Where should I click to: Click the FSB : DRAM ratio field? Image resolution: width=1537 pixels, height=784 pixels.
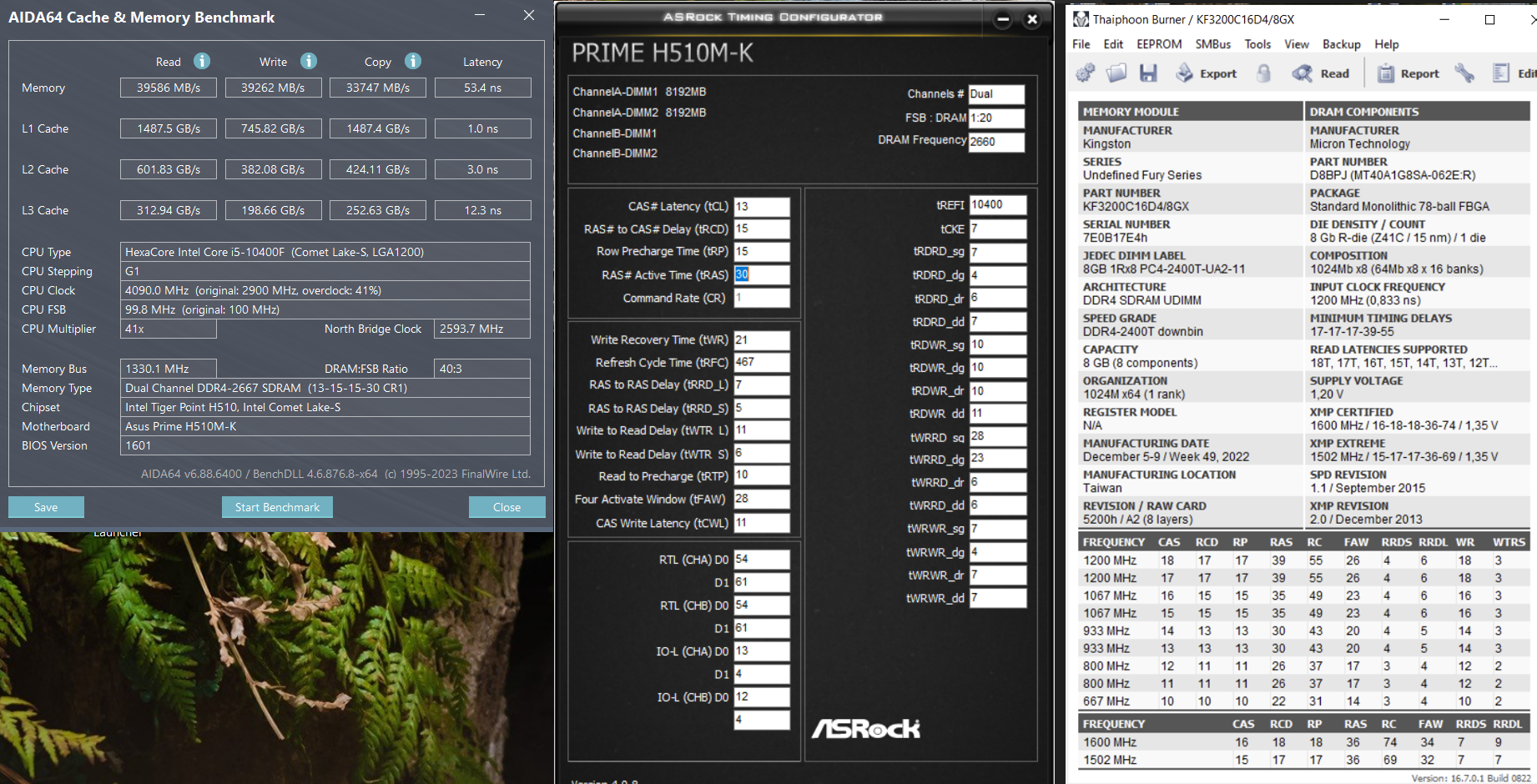(x=996, y=118)
